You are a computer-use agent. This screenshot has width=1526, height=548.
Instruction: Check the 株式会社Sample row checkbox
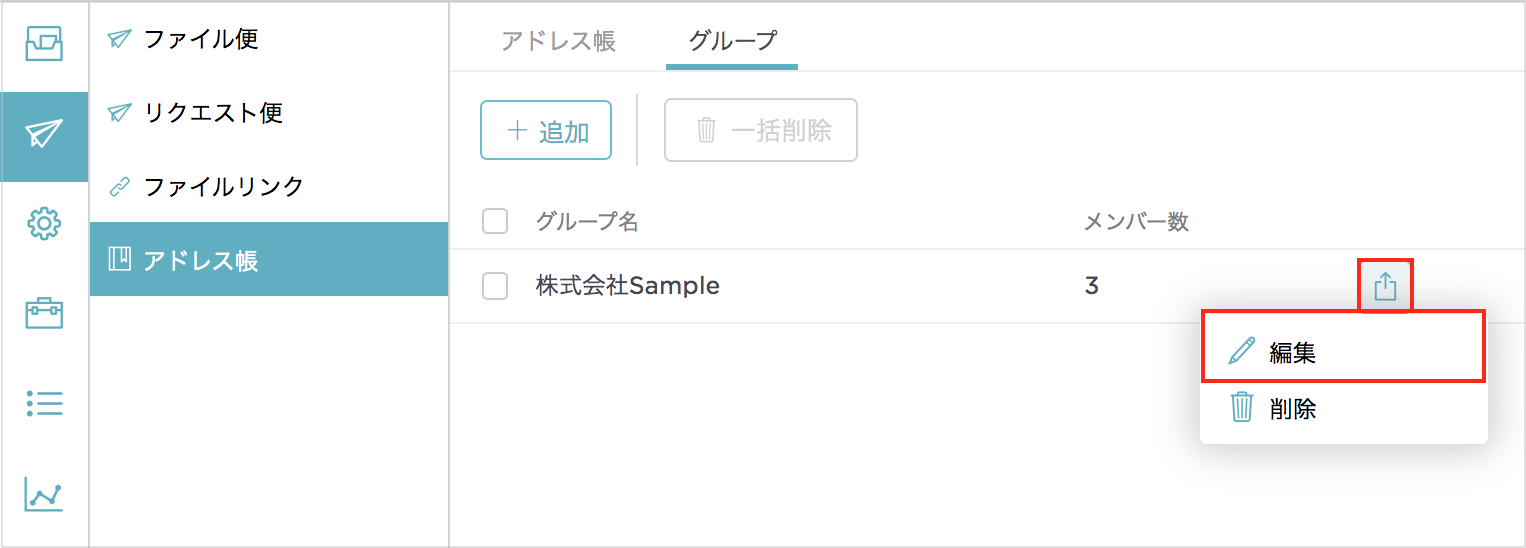coord(495,286)
